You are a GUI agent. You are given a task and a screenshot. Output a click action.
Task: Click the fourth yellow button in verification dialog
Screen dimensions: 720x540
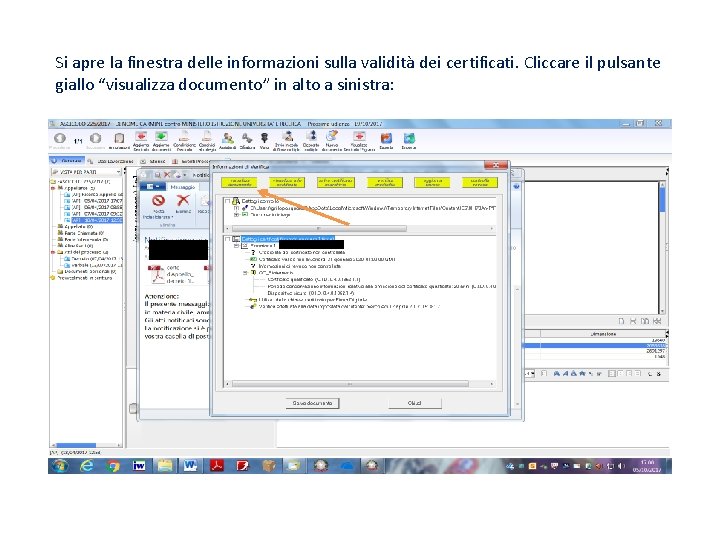click(x=385, y=182)
